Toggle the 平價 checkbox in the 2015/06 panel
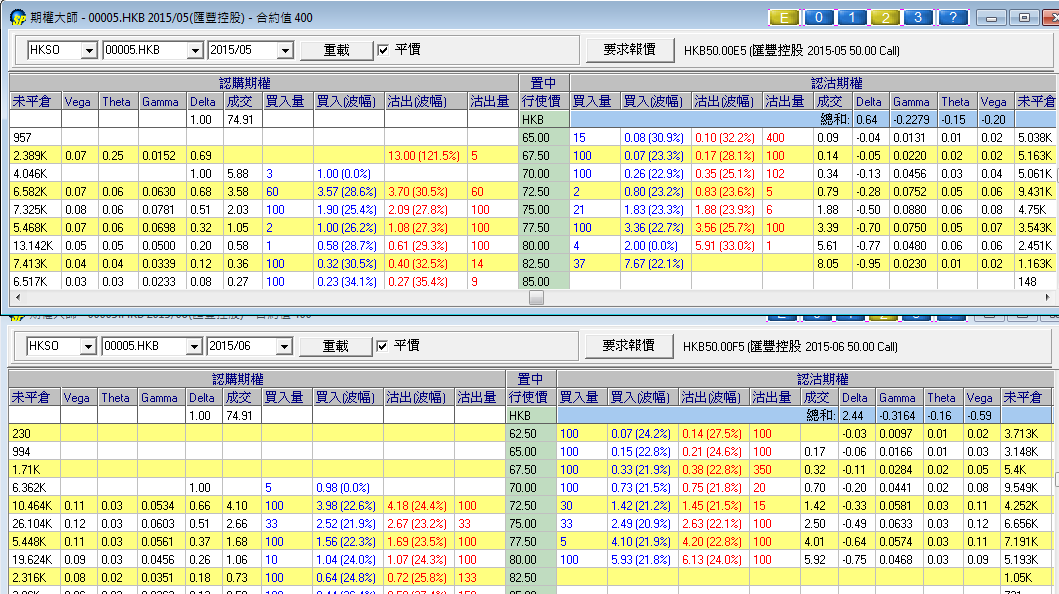Image resolution: width=1059 pixels, height=594 pixels. coord(383,346)
